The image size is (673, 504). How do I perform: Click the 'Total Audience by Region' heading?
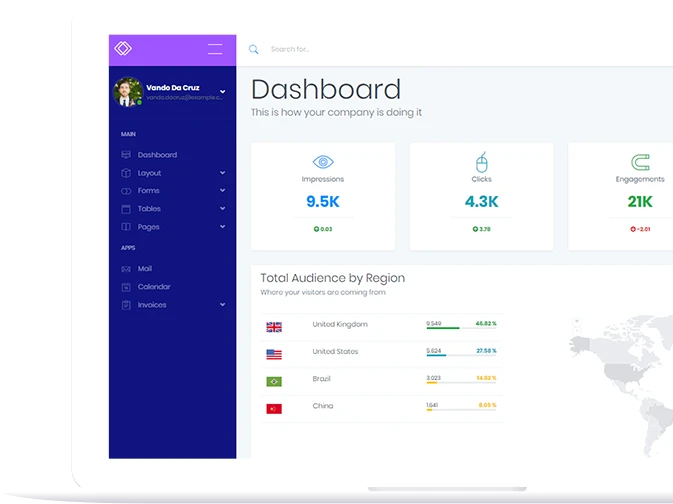[x=333, y=278]
